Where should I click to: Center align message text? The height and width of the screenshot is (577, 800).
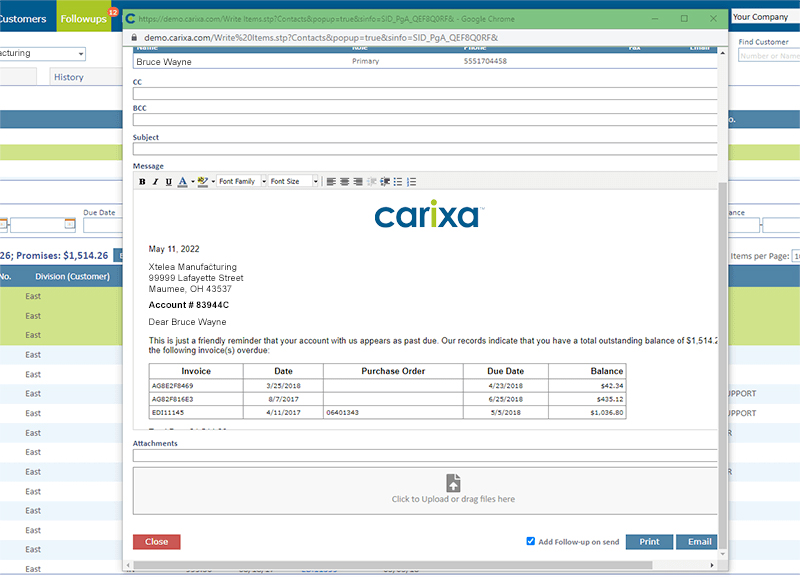[344, 182]
